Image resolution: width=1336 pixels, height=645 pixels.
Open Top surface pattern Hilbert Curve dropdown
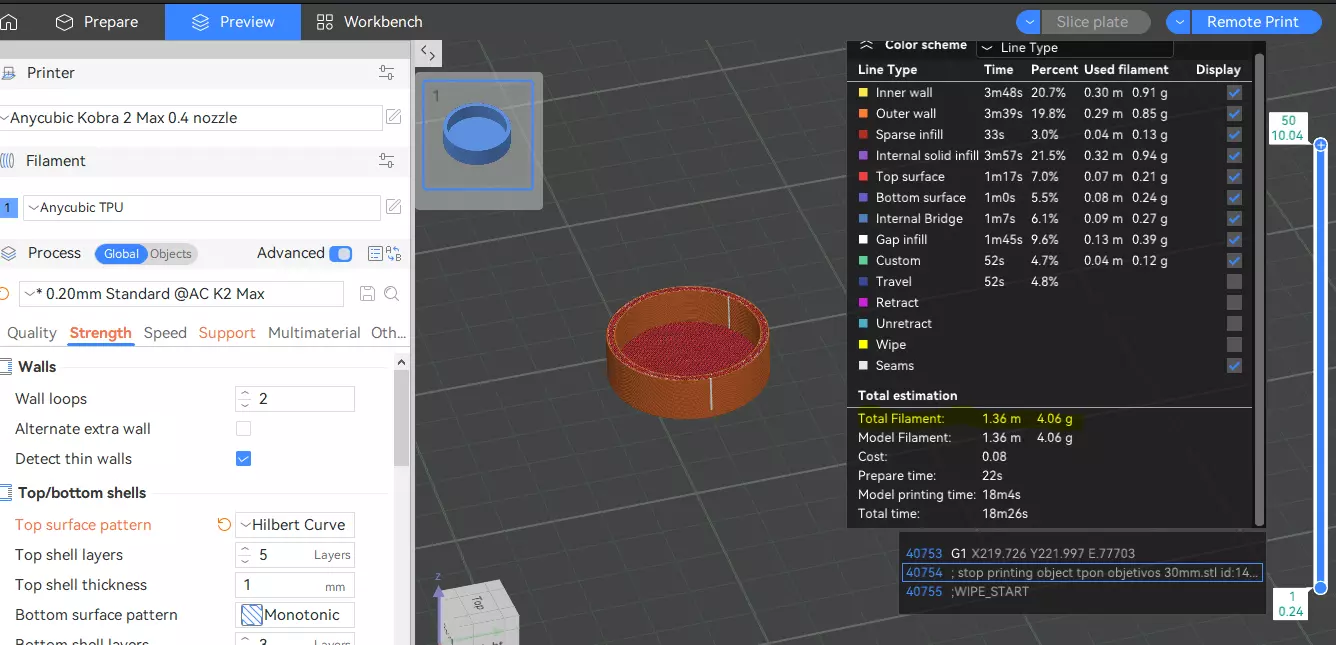[x=295, y=525]
